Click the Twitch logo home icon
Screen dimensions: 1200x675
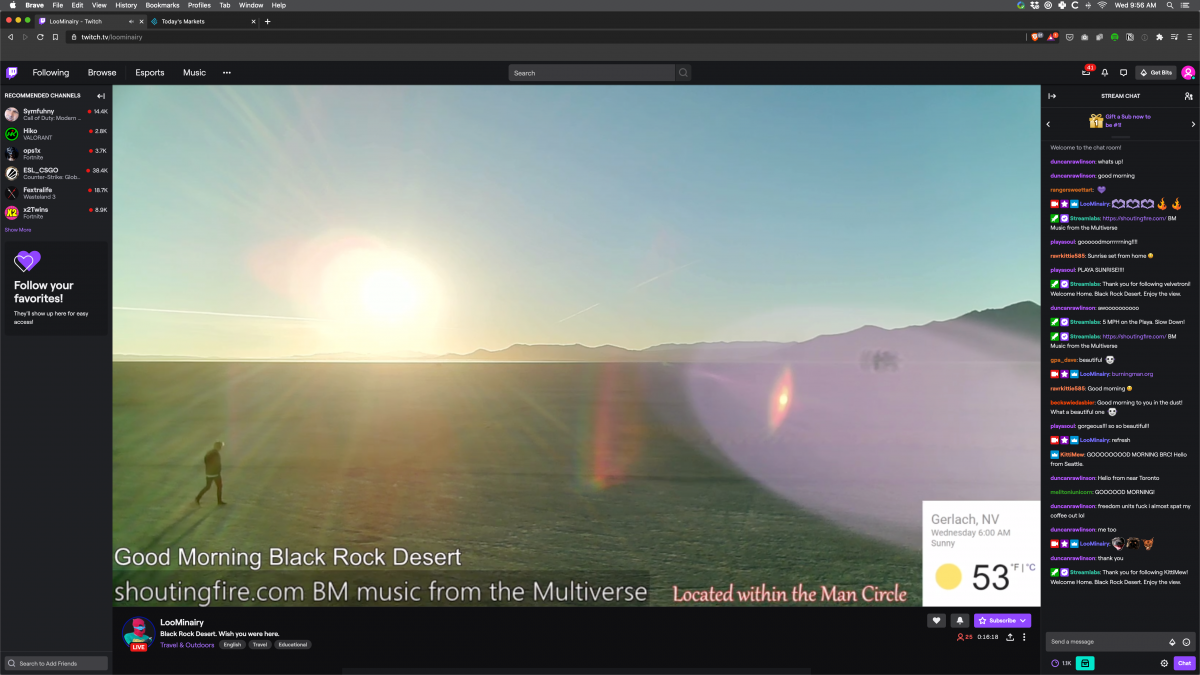(x=12, y=72)
